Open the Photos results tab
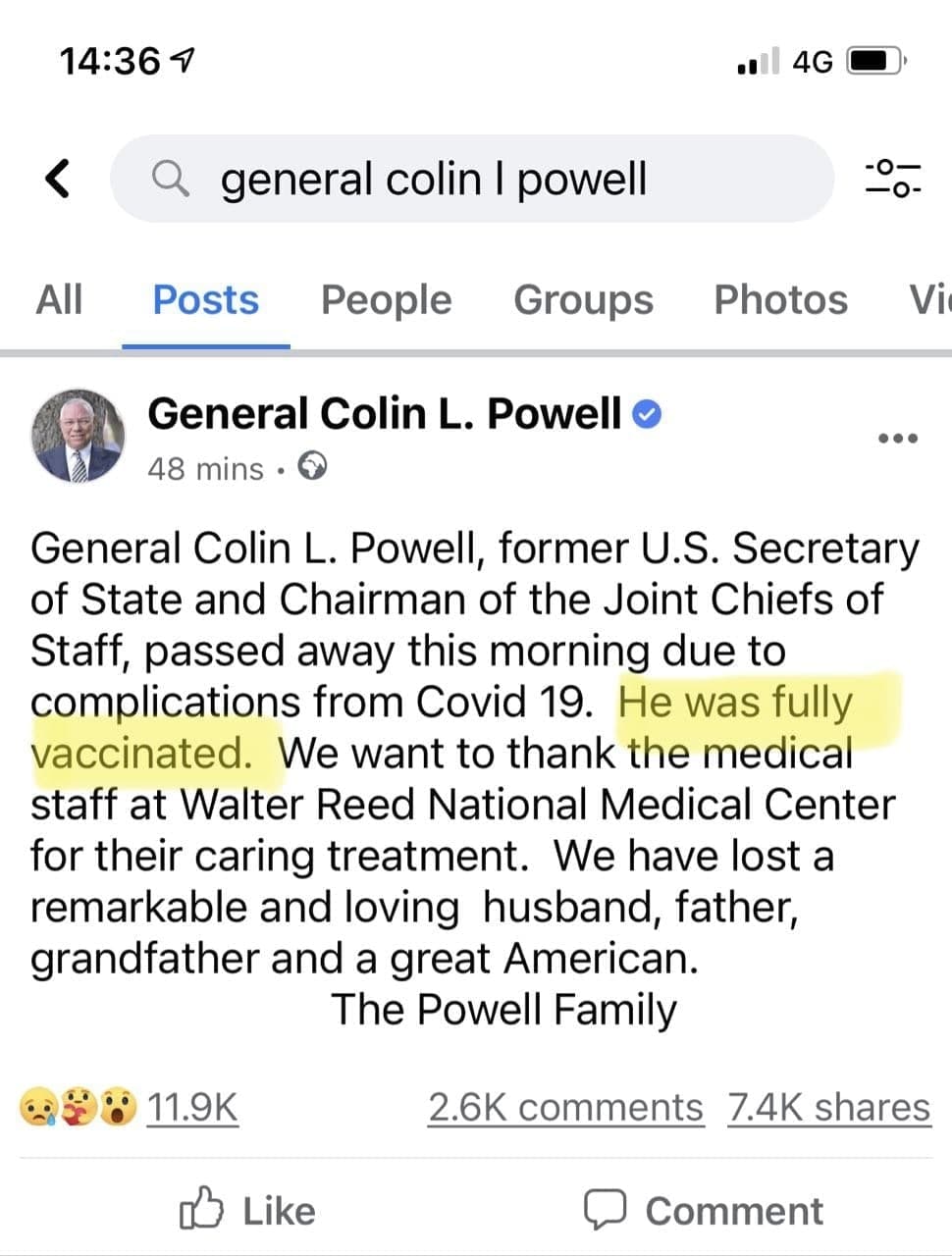This screenshot has width=952, height=1256. pyautogui.click(x=780, y=300)
